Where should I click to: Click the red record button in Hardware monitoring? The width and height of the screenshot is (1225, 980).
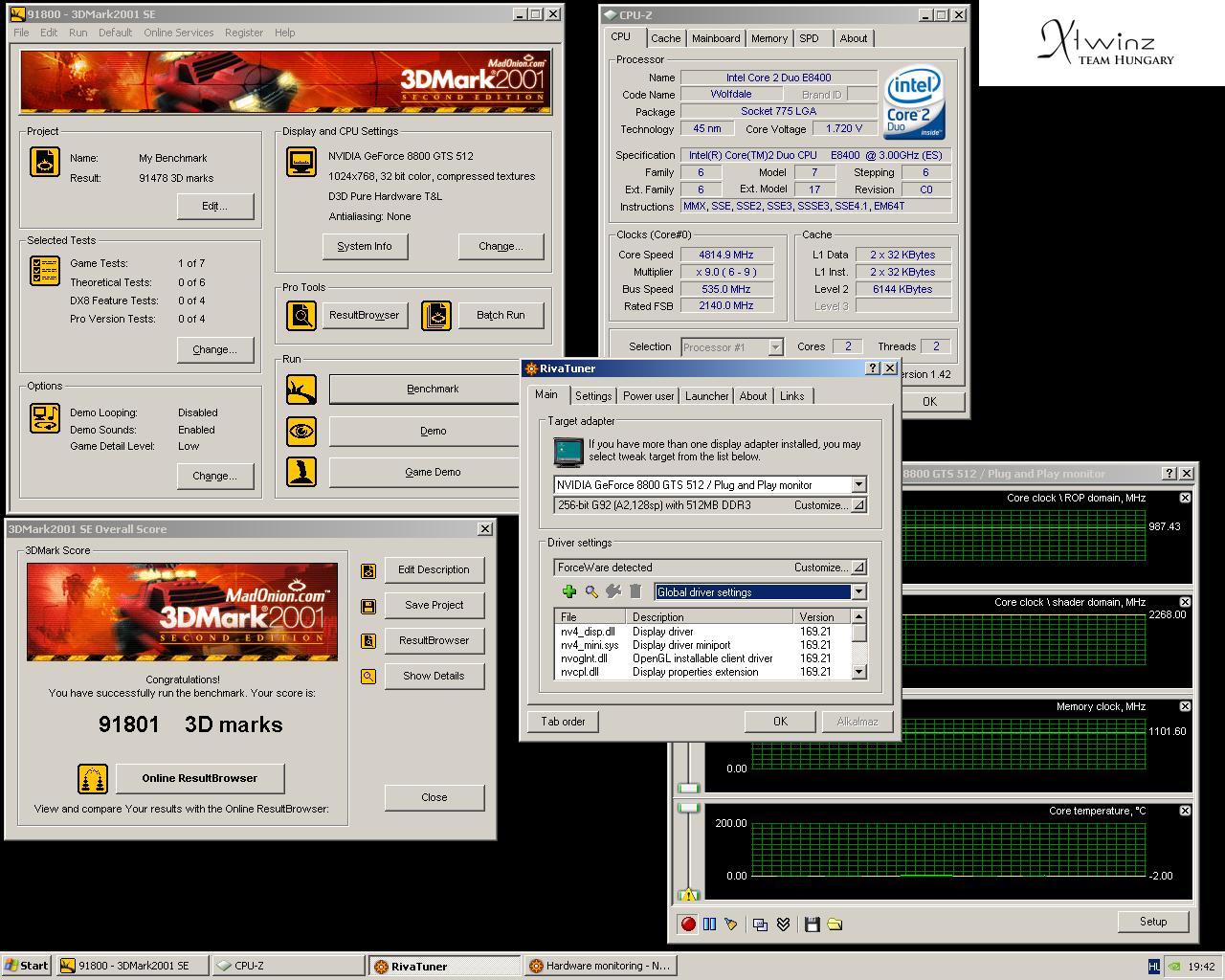tap(687, 924)
